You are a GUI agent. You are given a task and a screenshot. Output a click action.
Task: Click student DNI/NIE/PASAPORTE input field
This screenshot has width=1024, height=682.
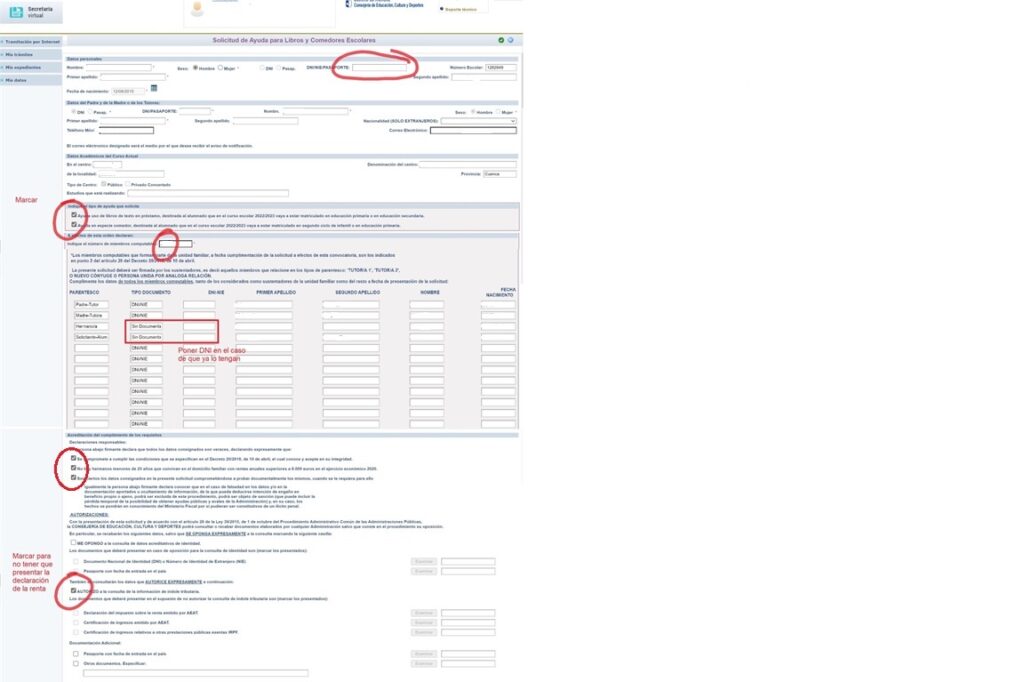pos(379,67)
